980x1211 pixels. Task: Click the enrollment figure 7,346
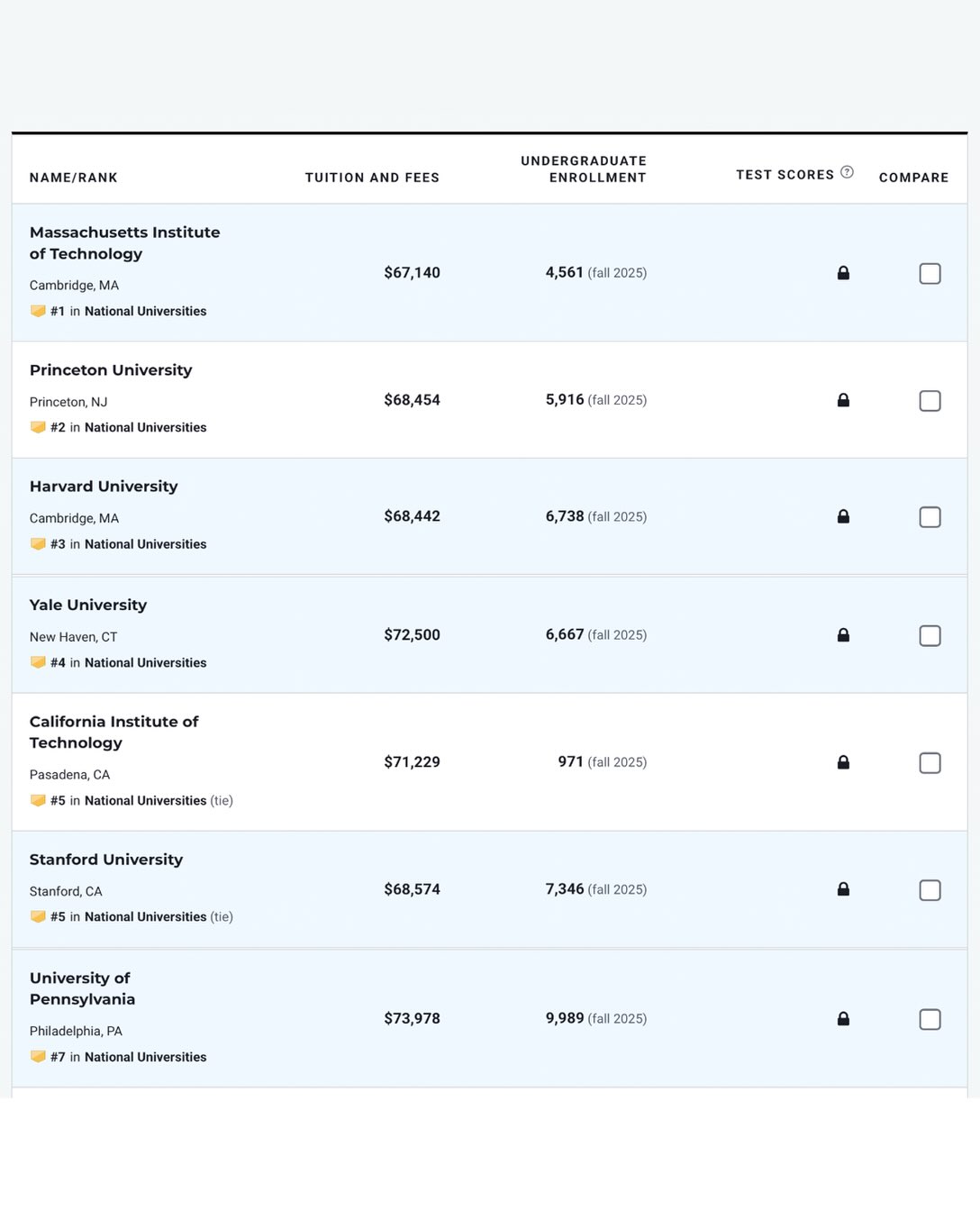coord(565,889)
